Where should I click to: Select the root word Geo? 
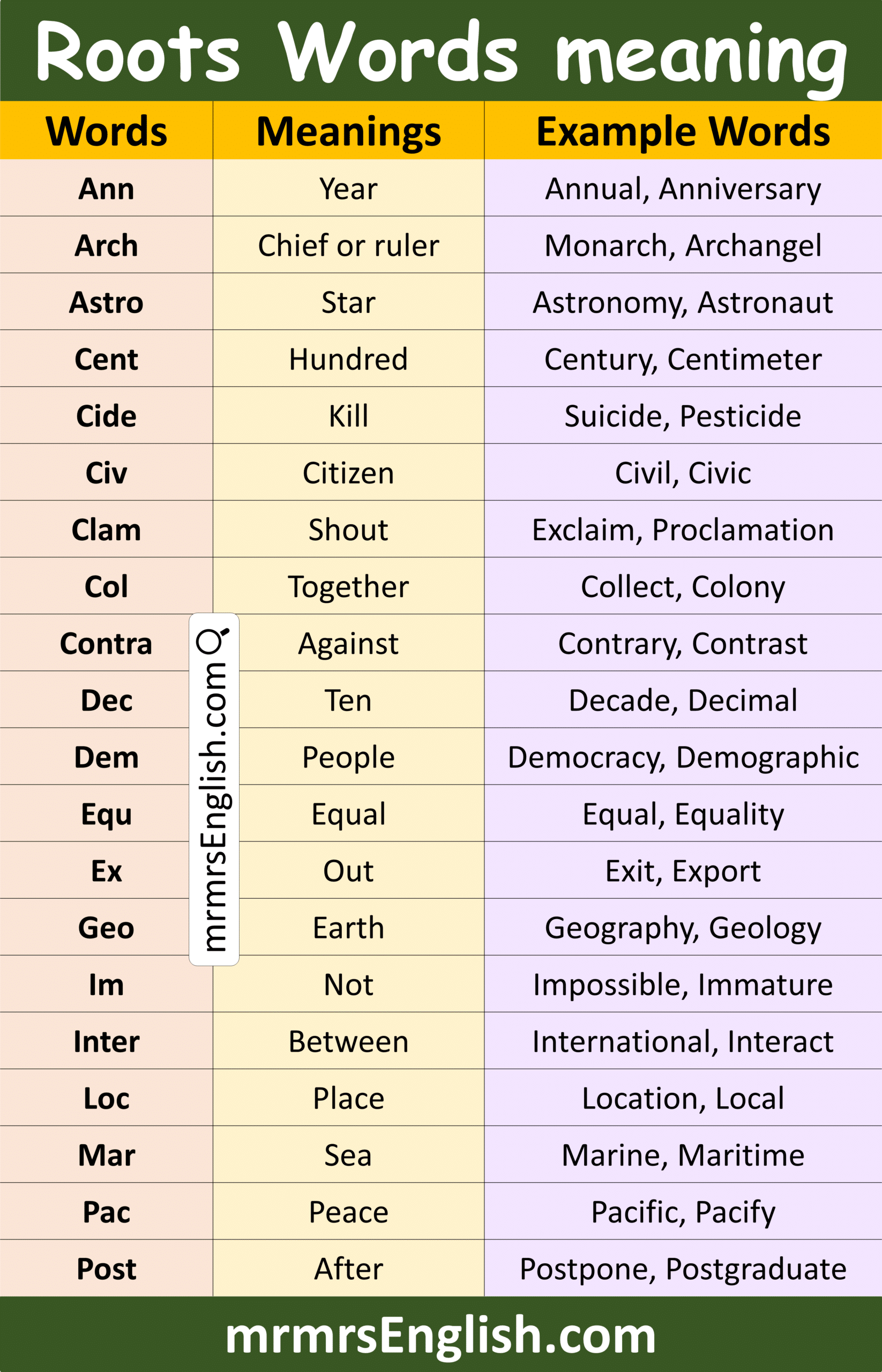pos(107,928)
